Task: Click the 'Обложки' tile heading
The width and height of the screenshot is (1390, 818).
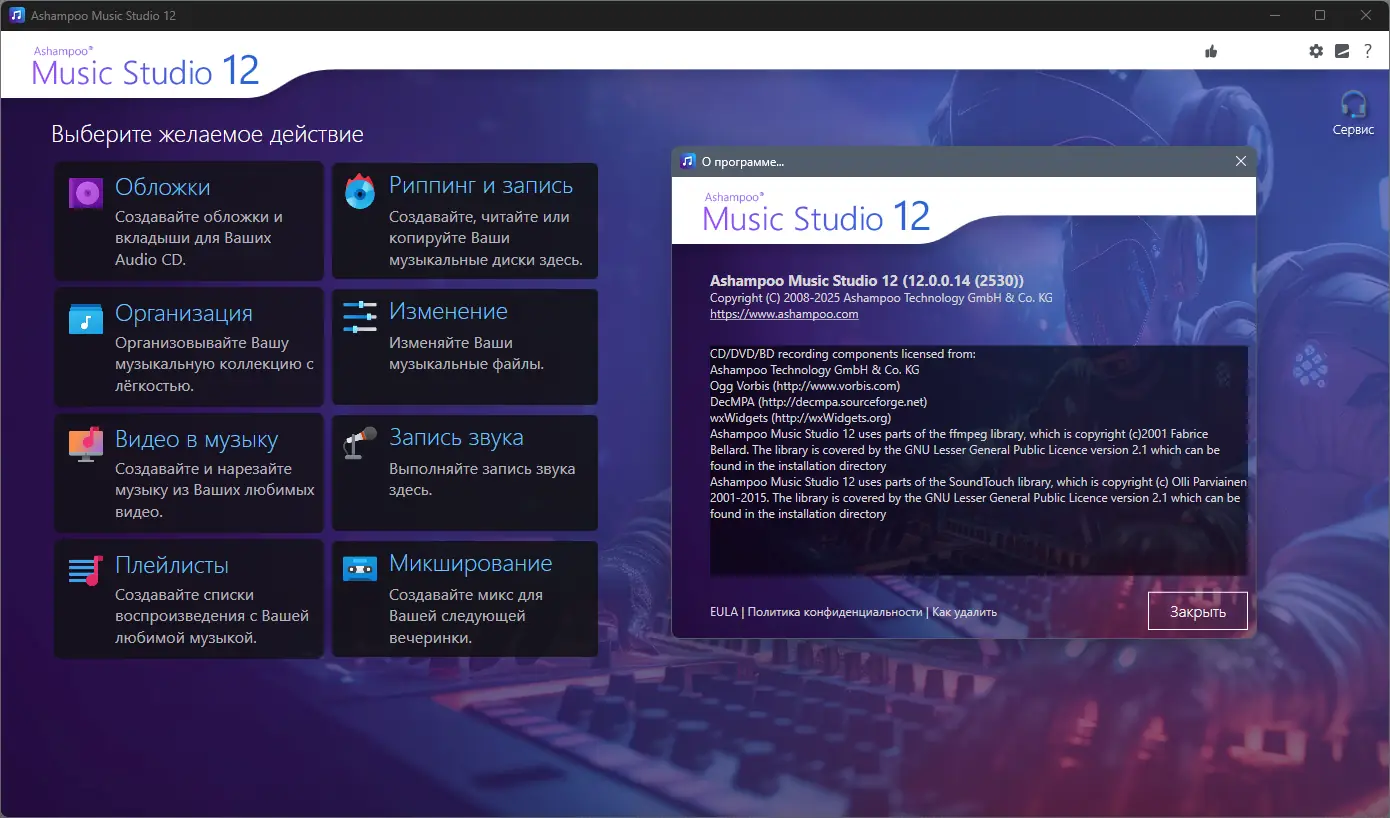Action: tap(163, 187)
